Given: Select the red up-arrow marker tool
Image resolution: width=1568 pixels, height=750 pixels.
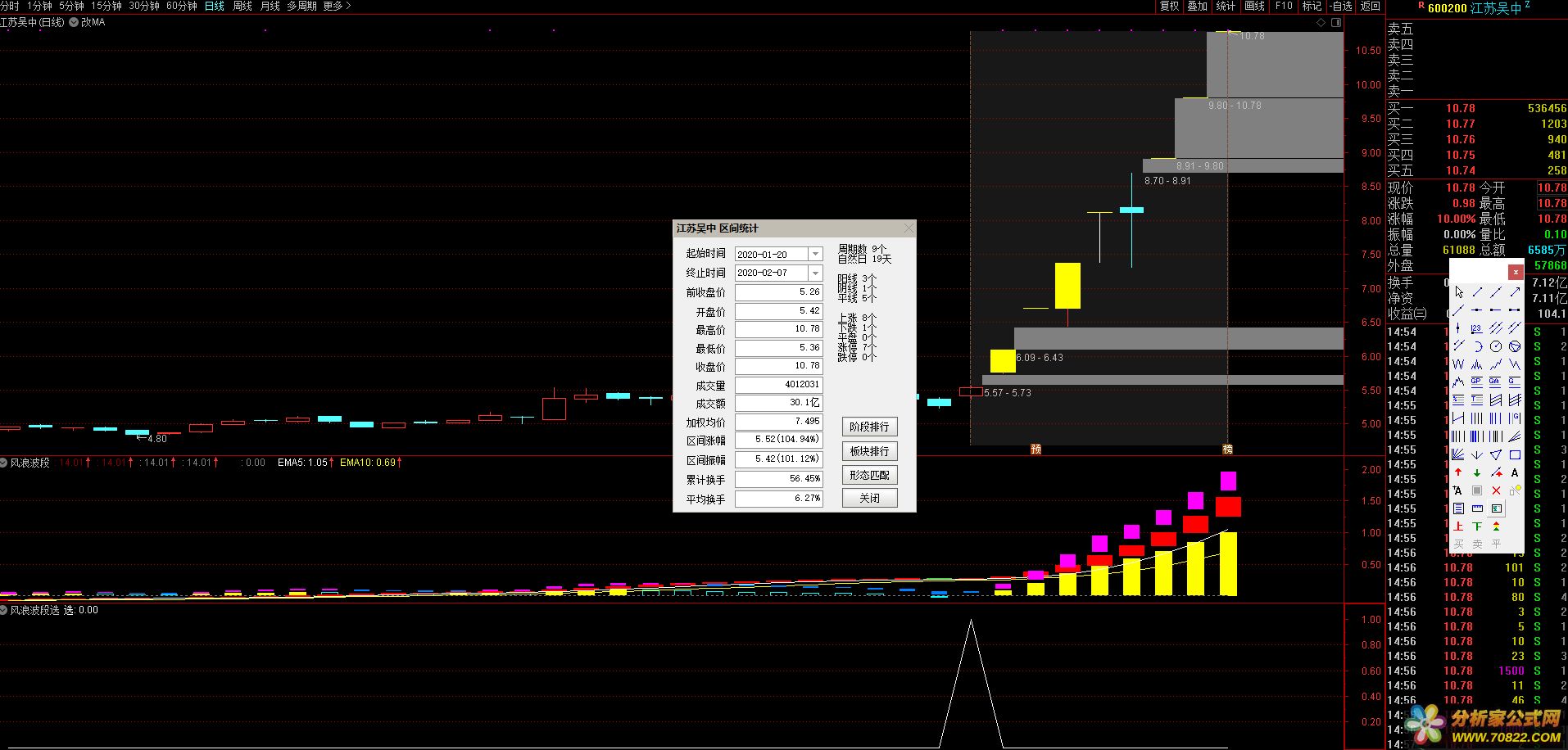Looking at the screenshot, I should pyautogui.click(x=1458, y=472).
